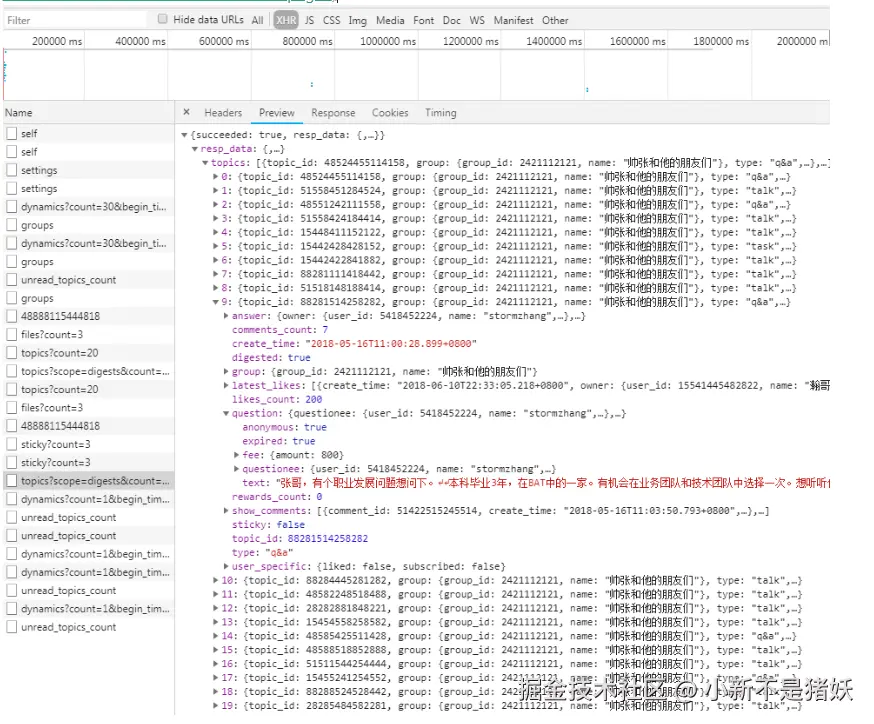Click the icon beside settings request
The height and width of the screenshot is (724, 874).
coord(12,170)
